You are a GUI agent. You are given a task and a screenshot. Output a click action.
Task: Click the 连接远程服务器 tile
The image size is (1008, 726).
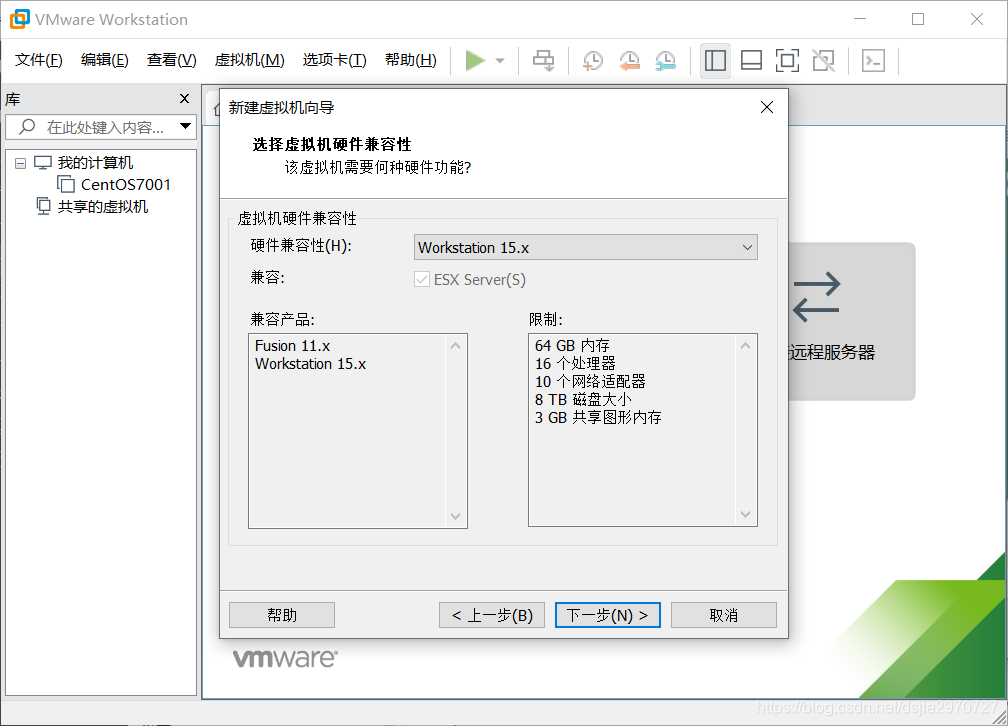tap(851, 322)
